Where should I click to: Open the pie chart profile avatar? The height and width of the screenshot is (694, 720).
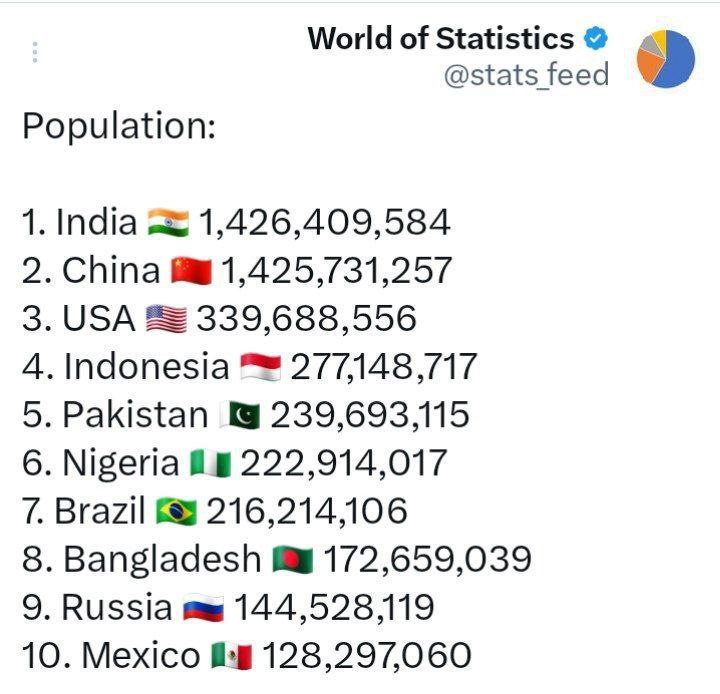[x=666, y=58]
